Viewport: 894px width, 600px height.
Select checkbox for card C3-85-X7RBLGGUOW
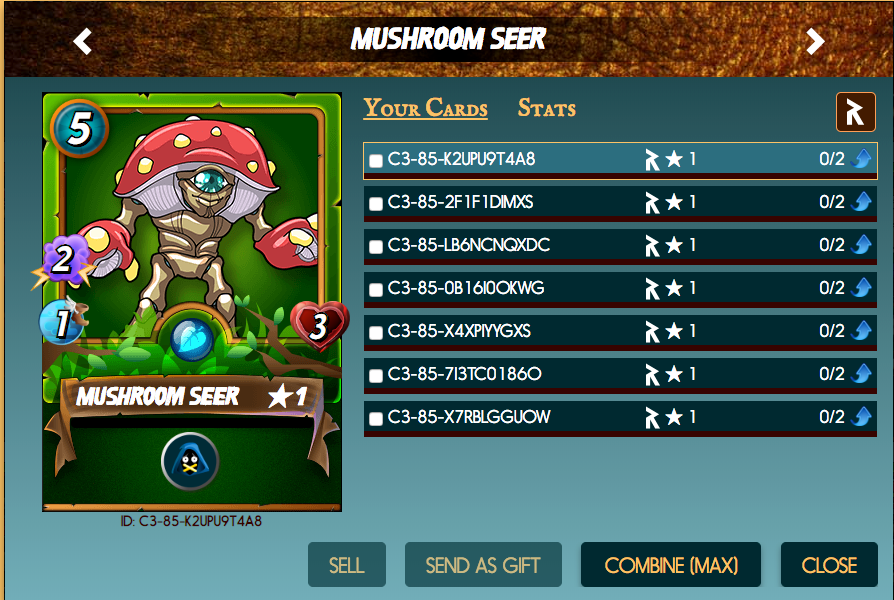pyautogui.click(x=376, y=419)
